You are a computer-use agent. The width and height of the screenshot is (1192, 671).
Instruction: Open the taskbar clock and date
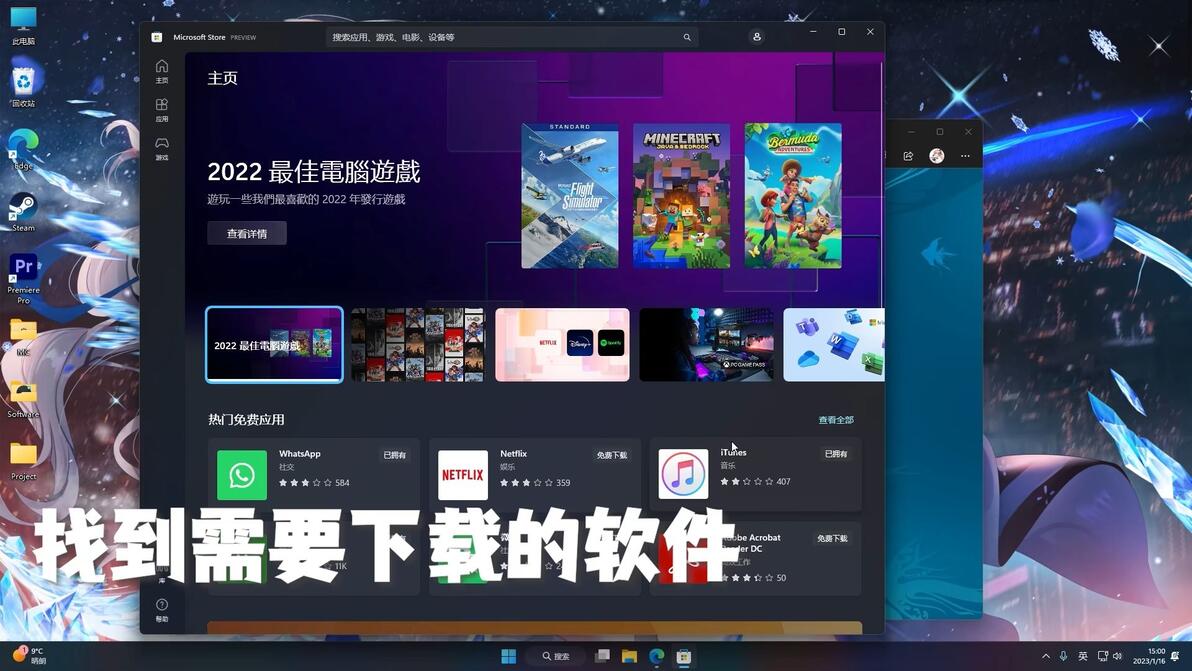[x=1149, y=656]
